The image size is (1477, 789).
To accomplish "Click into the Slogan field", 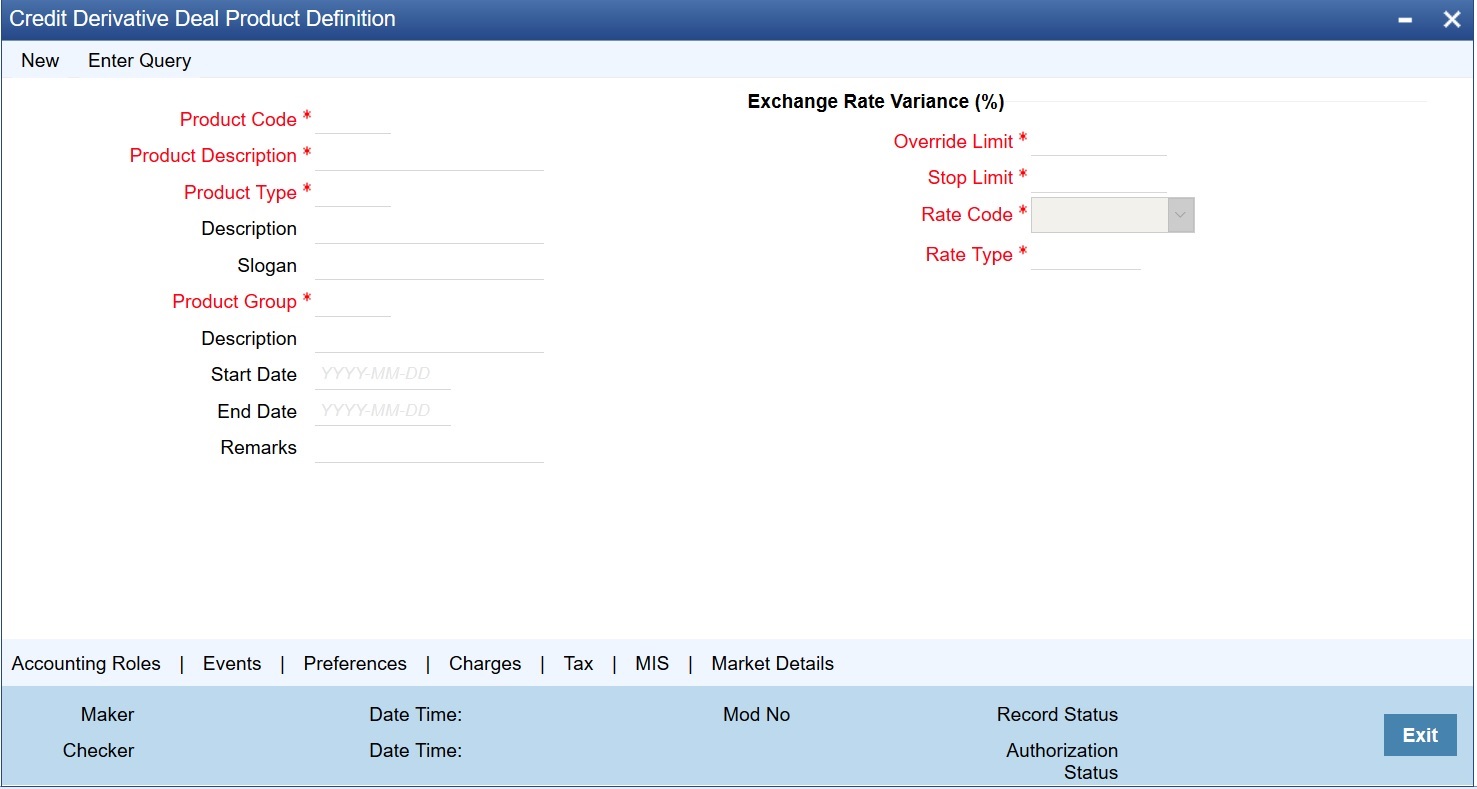I will [x=429, y=265].
